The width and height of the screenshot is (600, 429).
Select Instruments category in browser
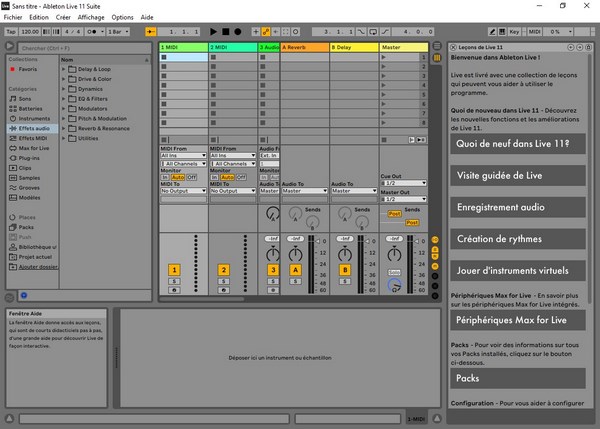tap(34, 119)
